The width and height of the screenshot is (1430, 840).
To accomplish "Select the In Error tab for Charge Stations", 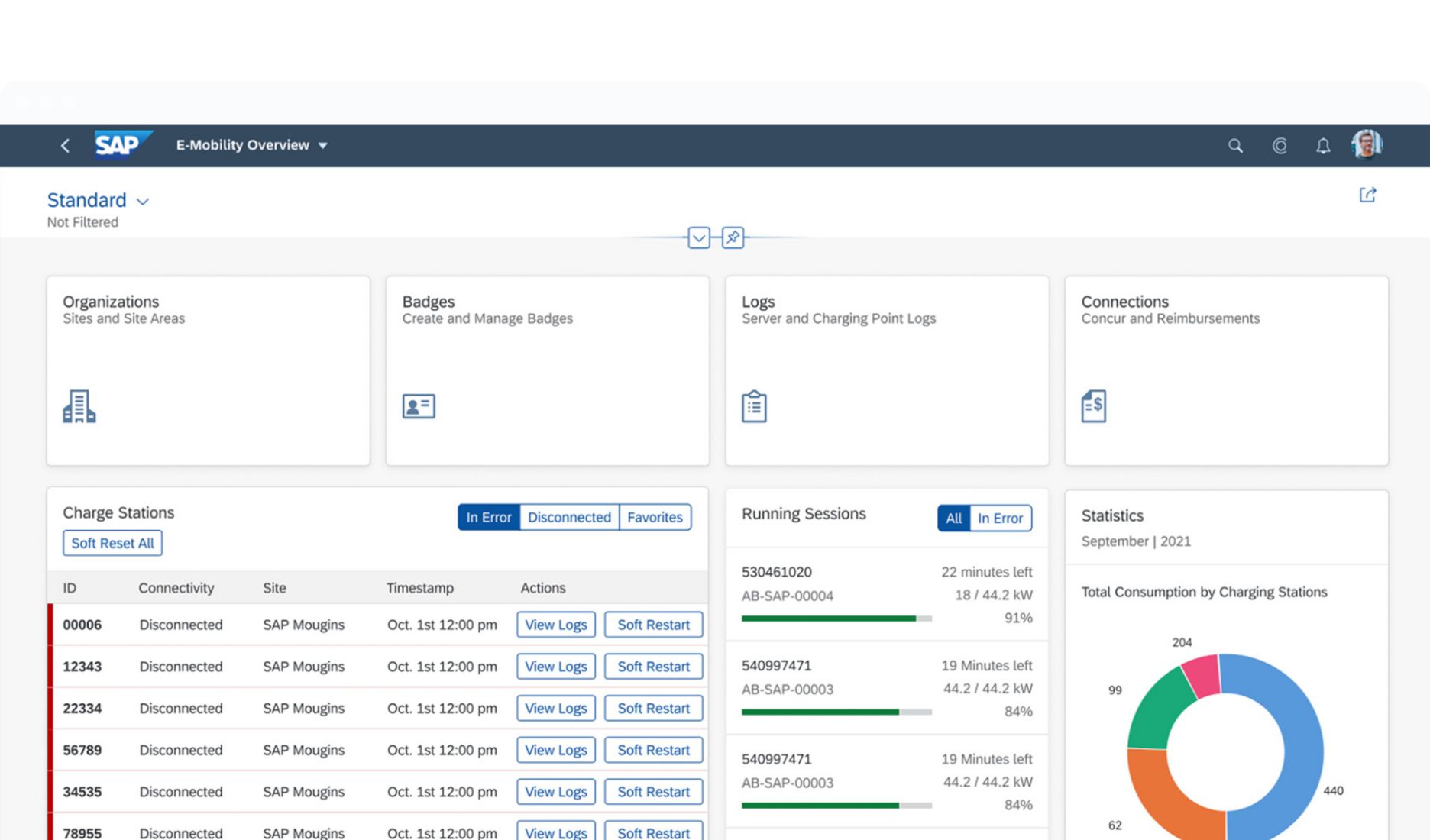I will [487, 517].
